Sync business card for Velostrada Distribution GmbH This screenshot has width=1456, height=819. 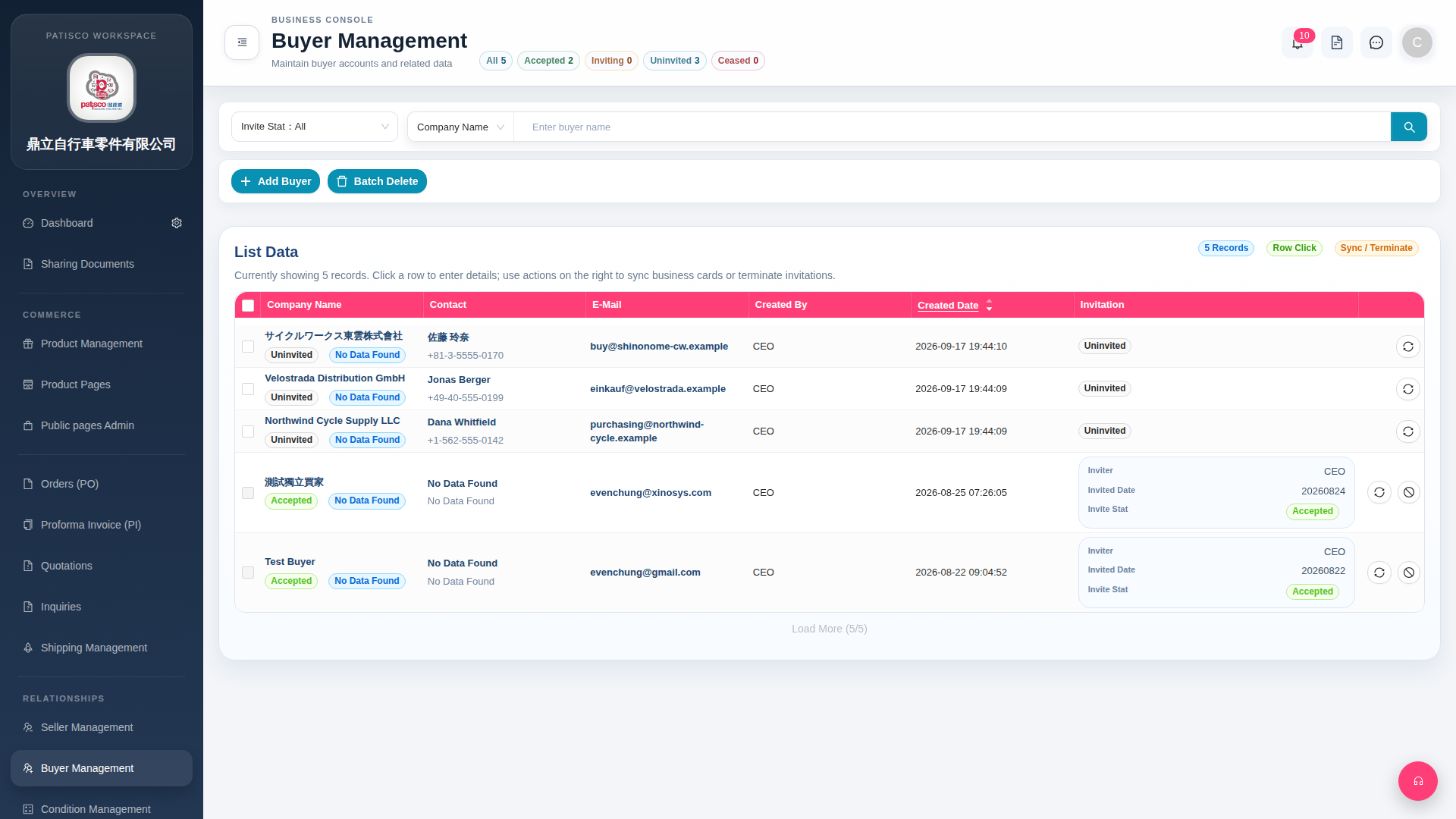pyautogui.click(x=1408, y=389)
